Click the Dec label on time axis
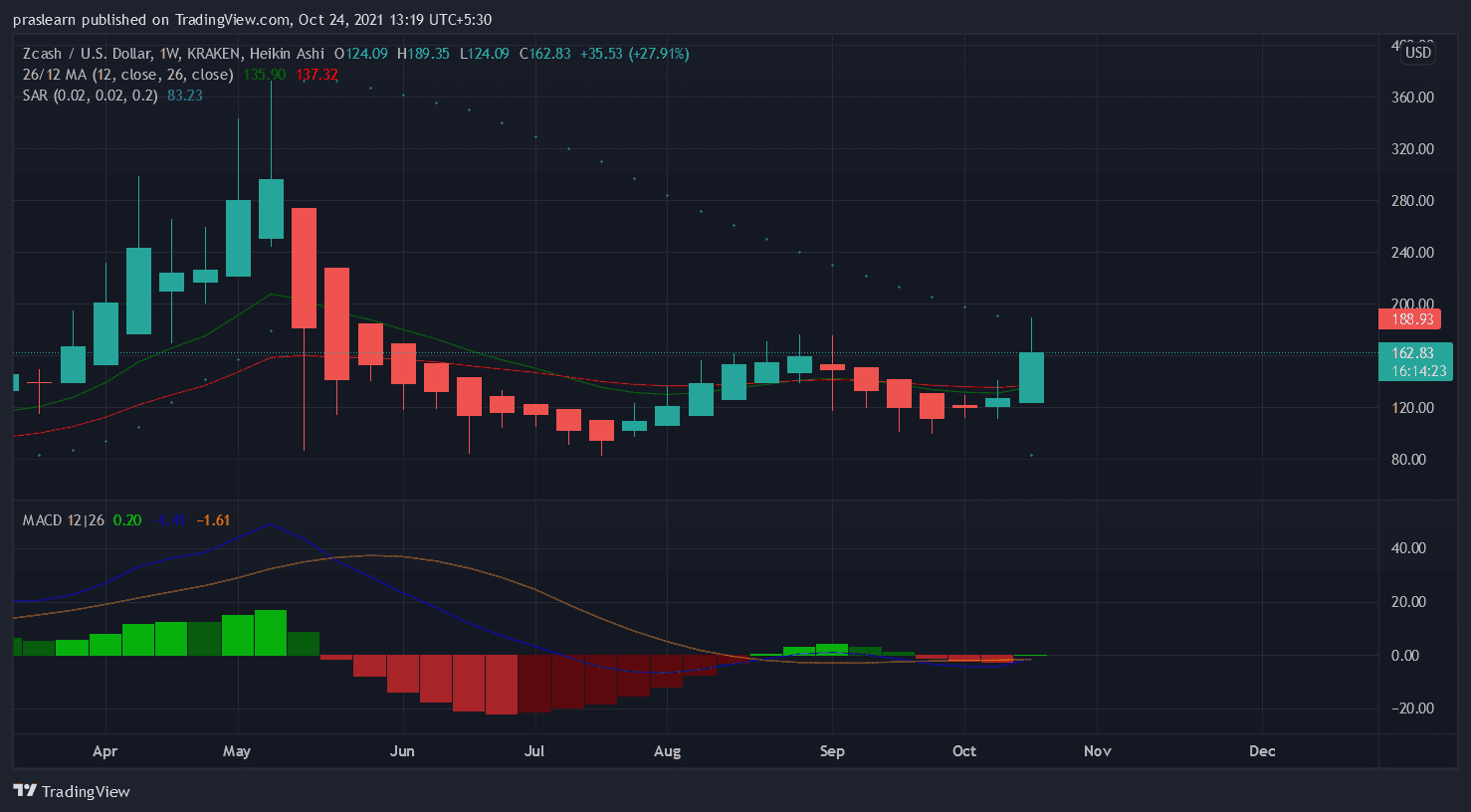The height and width of the screenshot is (812, 1471). (x=1262, y=751)
